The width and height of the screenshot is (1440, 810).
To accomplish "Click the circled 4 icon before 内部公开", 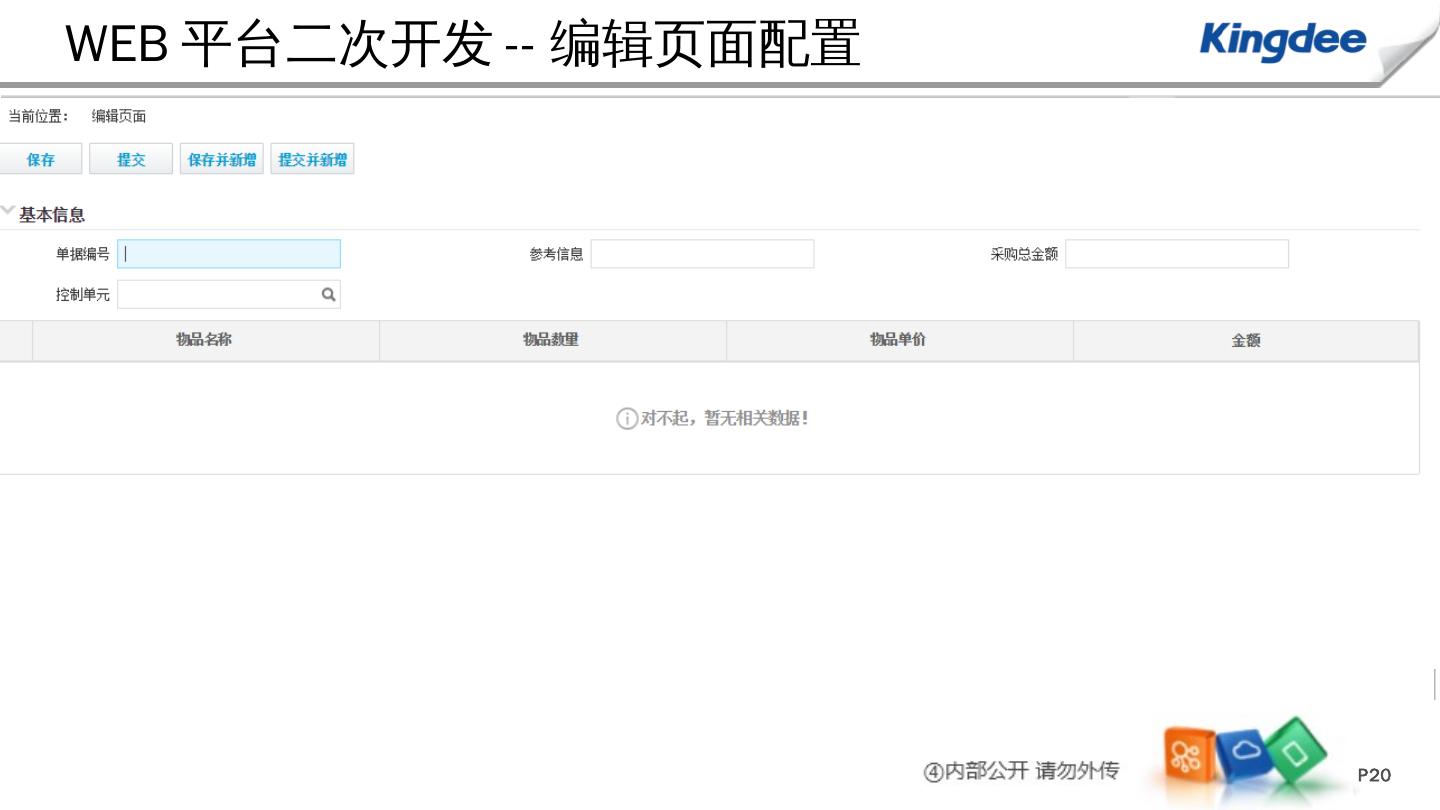I will pyautogui.click(x=933, y=772).
